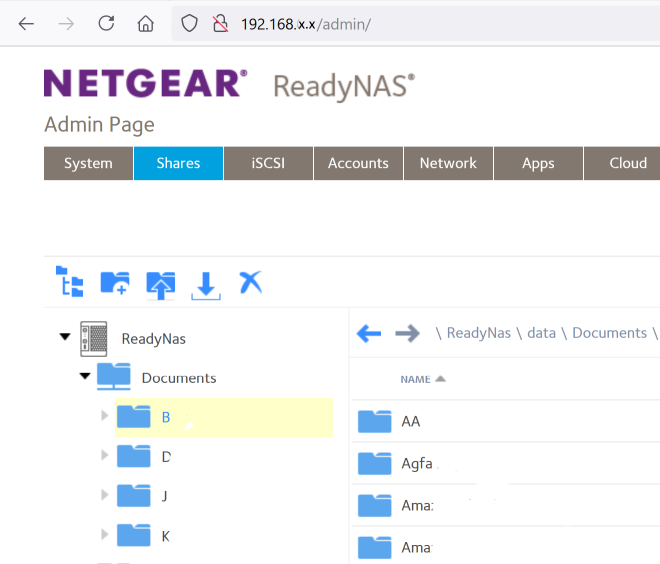Select folder K in the tree

(x=166, y=536)
